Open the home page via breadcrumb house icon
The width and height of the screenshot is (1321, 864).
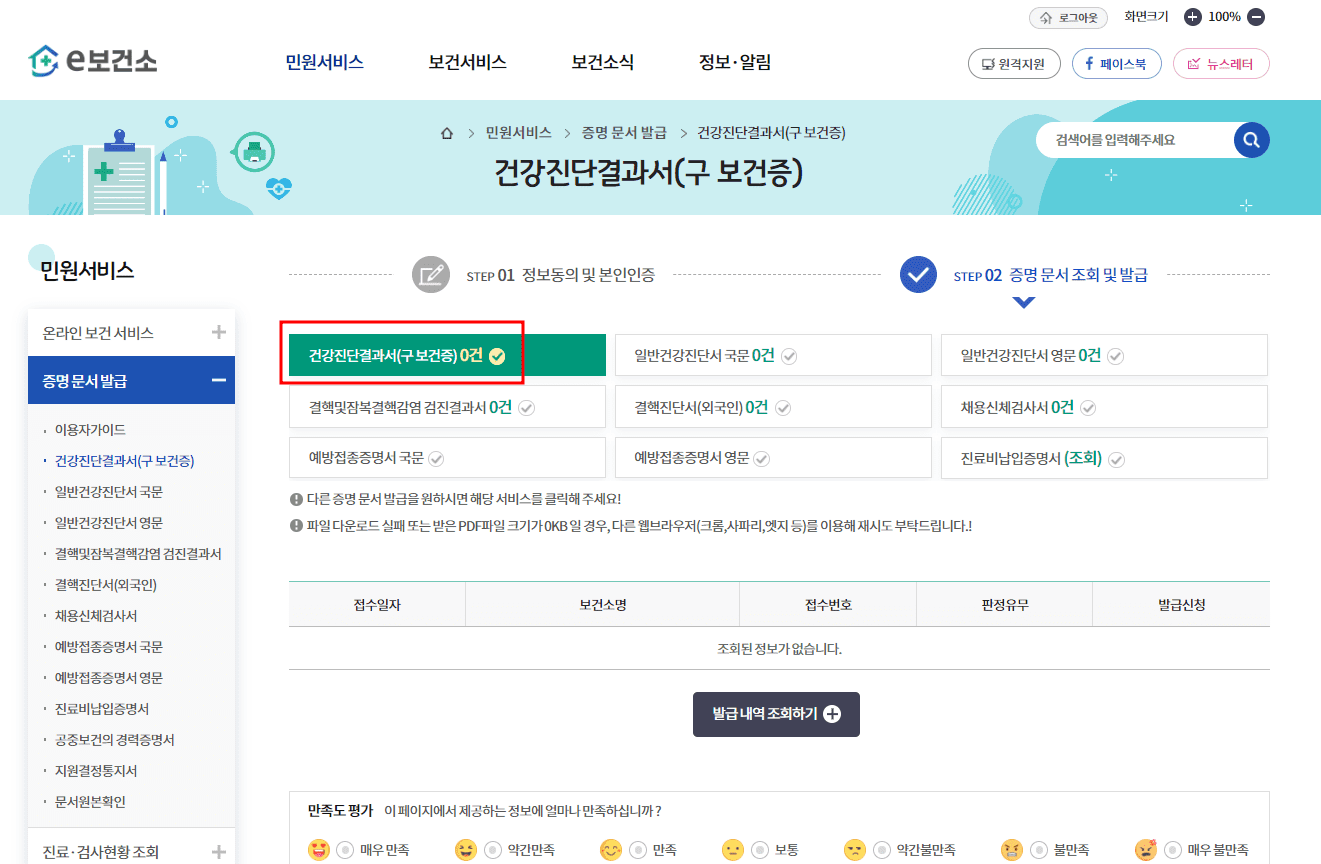(x=447, y=132)
